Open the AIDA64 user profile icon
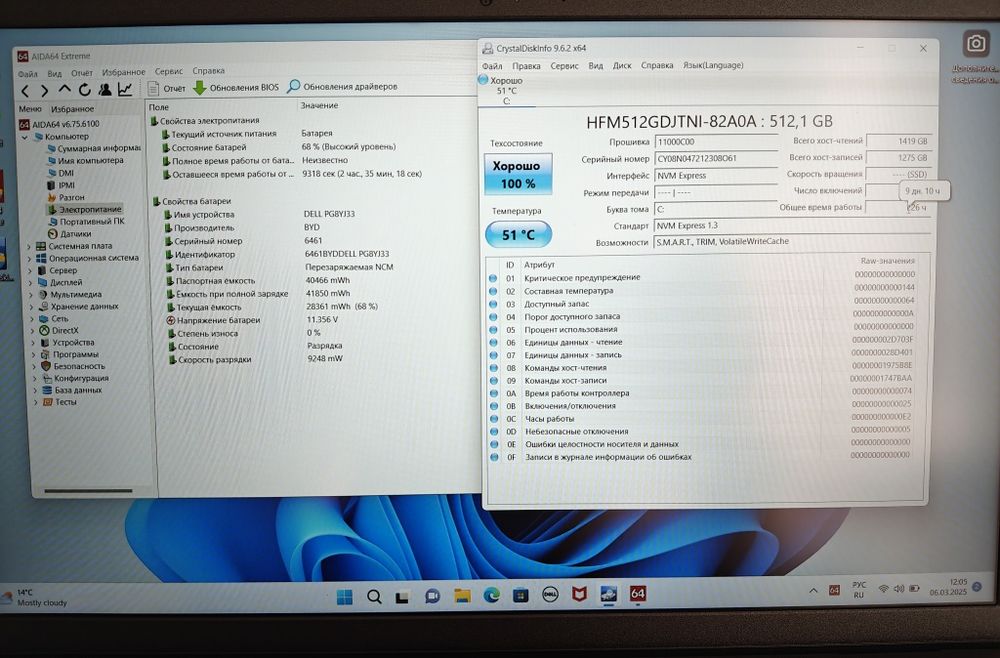1000x658 pixels. coord(105,90)
